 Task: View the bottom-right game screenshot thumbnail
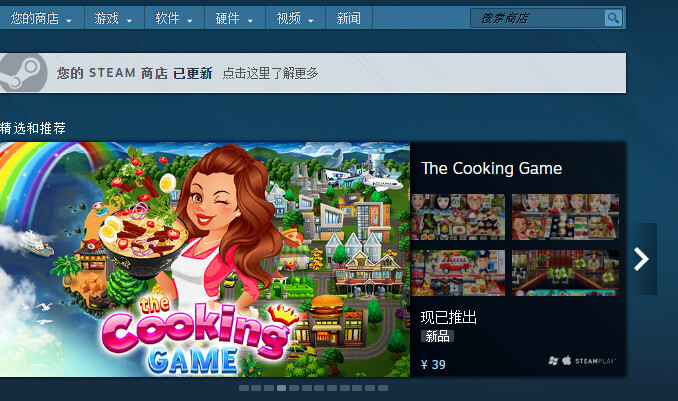pos(565,273)
